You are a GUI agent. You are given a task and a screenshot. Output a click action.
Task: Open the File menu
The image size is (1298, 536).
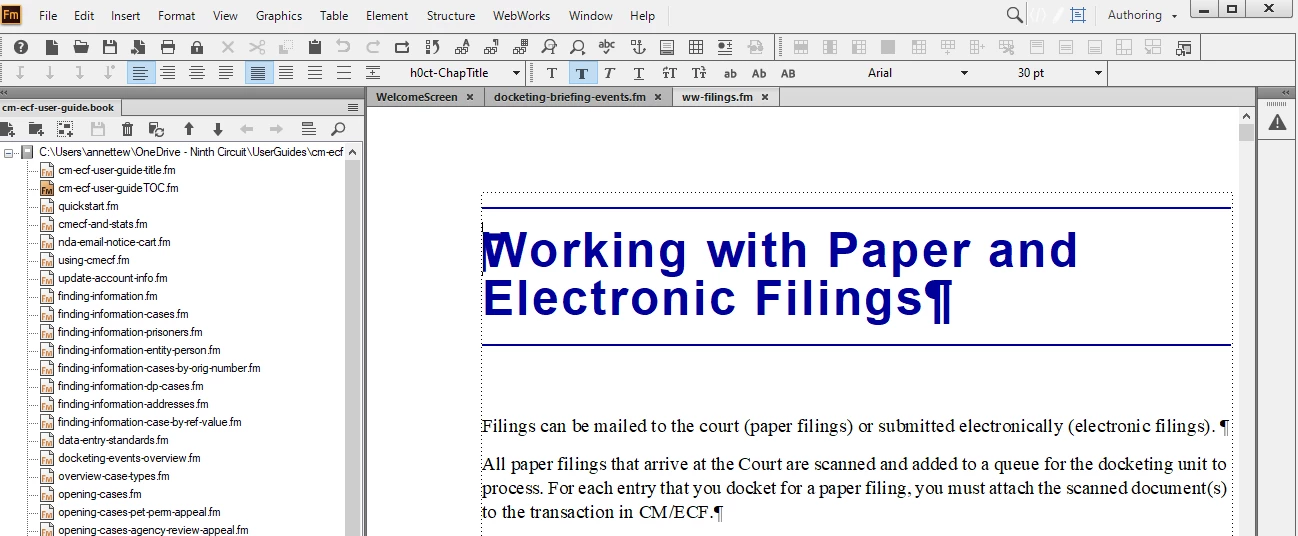[48, 16]
